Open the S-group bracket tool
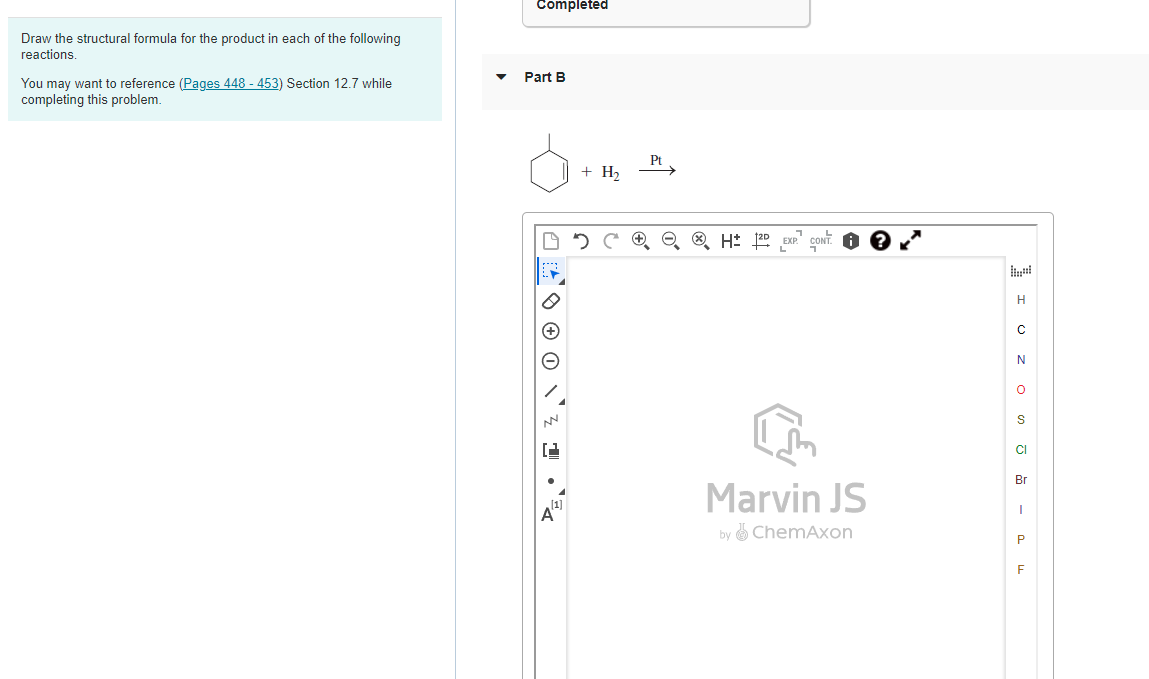This screenshot has height=679, width=1149. coord(551,450)
